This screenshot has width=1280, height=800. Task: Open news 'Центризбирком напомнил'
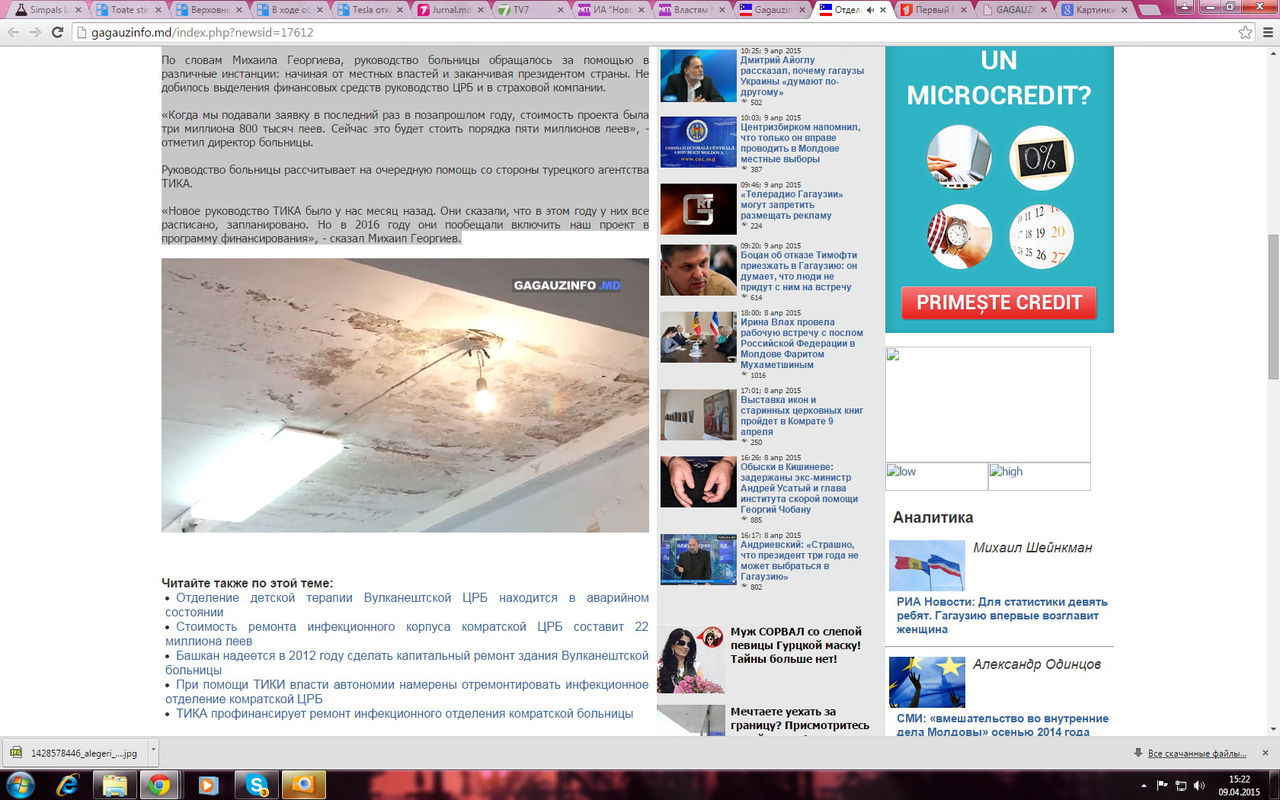[800, 143]
